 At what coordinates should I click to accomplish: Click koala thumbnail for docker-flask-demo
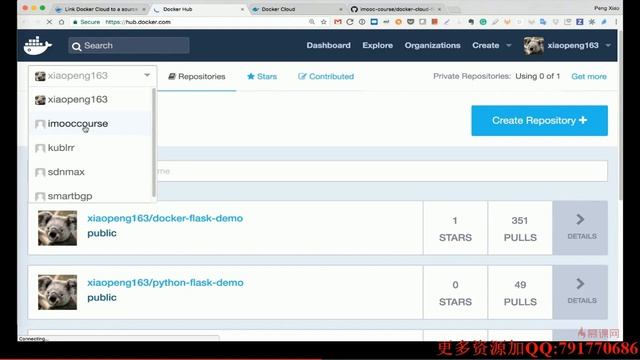(x=58, y=228)
